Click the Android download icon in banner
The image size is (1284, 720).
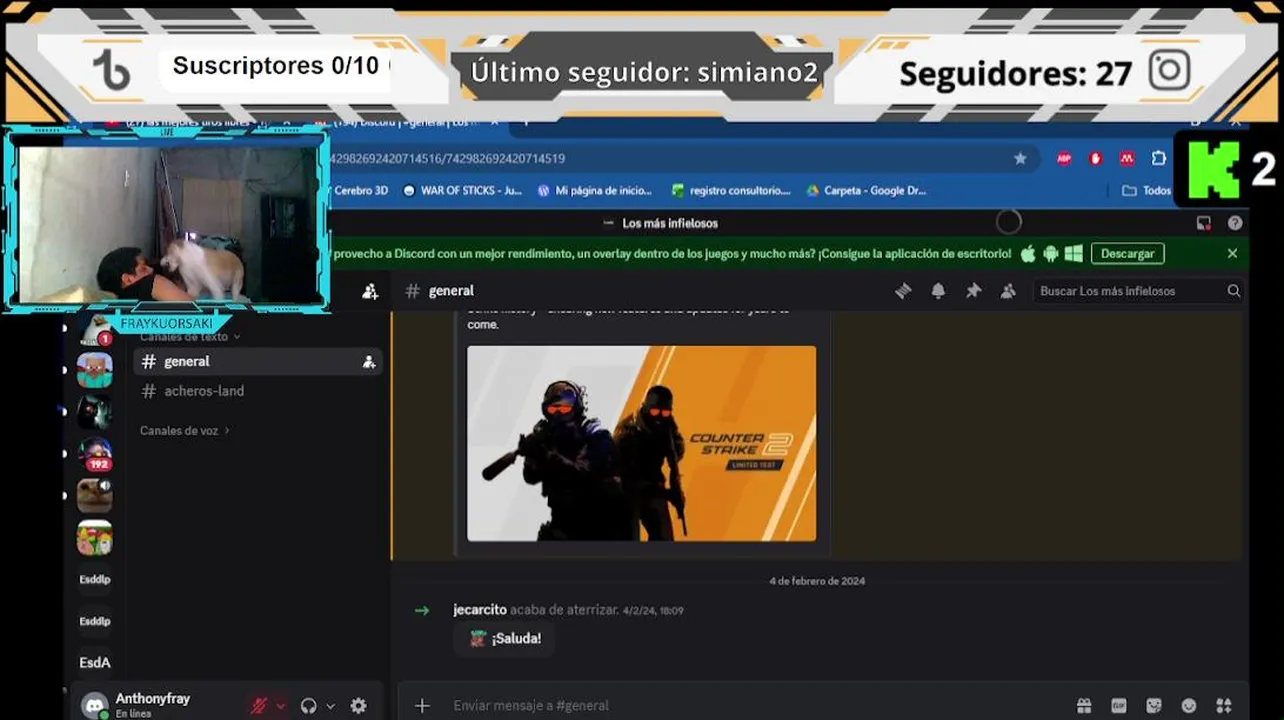click(1050, 254)
